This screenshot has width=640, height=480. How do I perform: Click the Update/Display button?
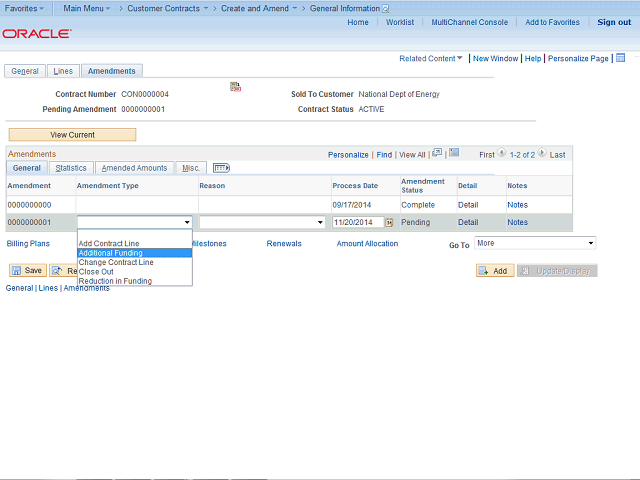557,271
